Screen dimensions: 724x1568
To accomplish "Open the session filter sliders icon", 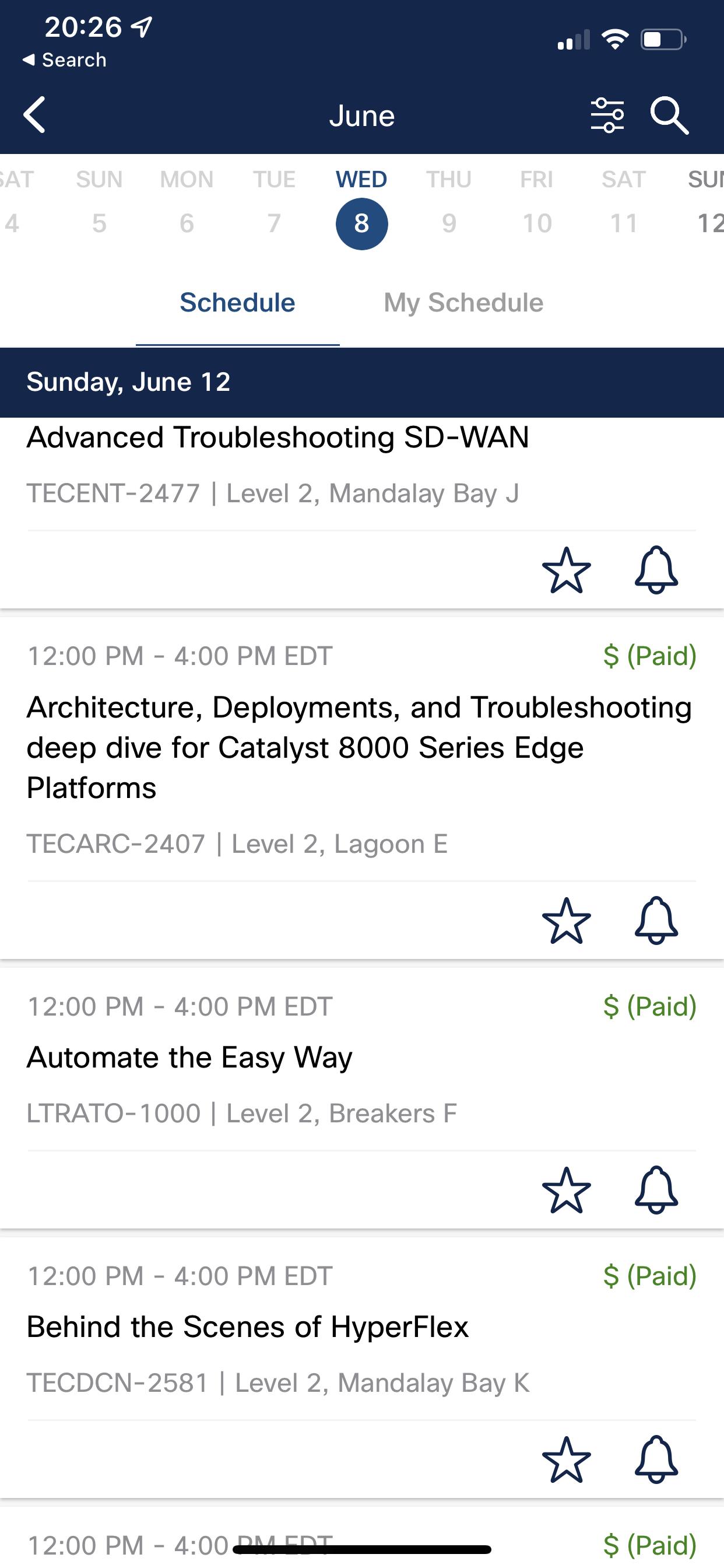I will [x=607, y=115].
